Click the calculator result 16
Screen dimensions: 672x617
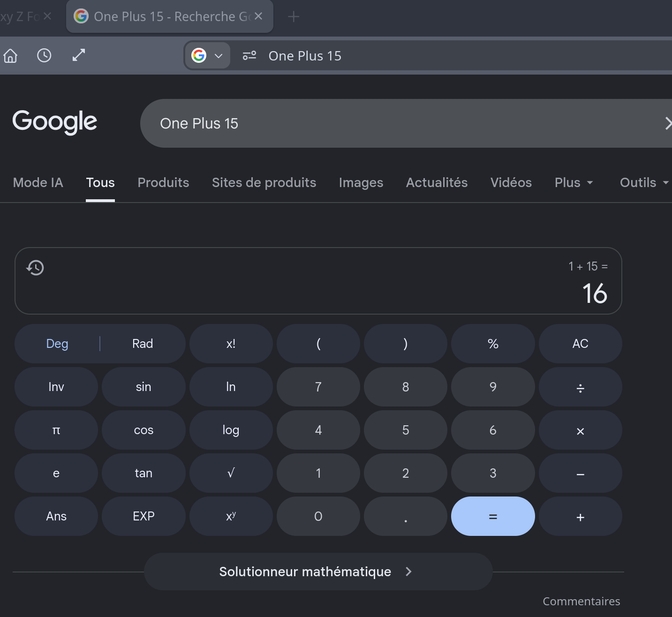(x=594, y=294)
